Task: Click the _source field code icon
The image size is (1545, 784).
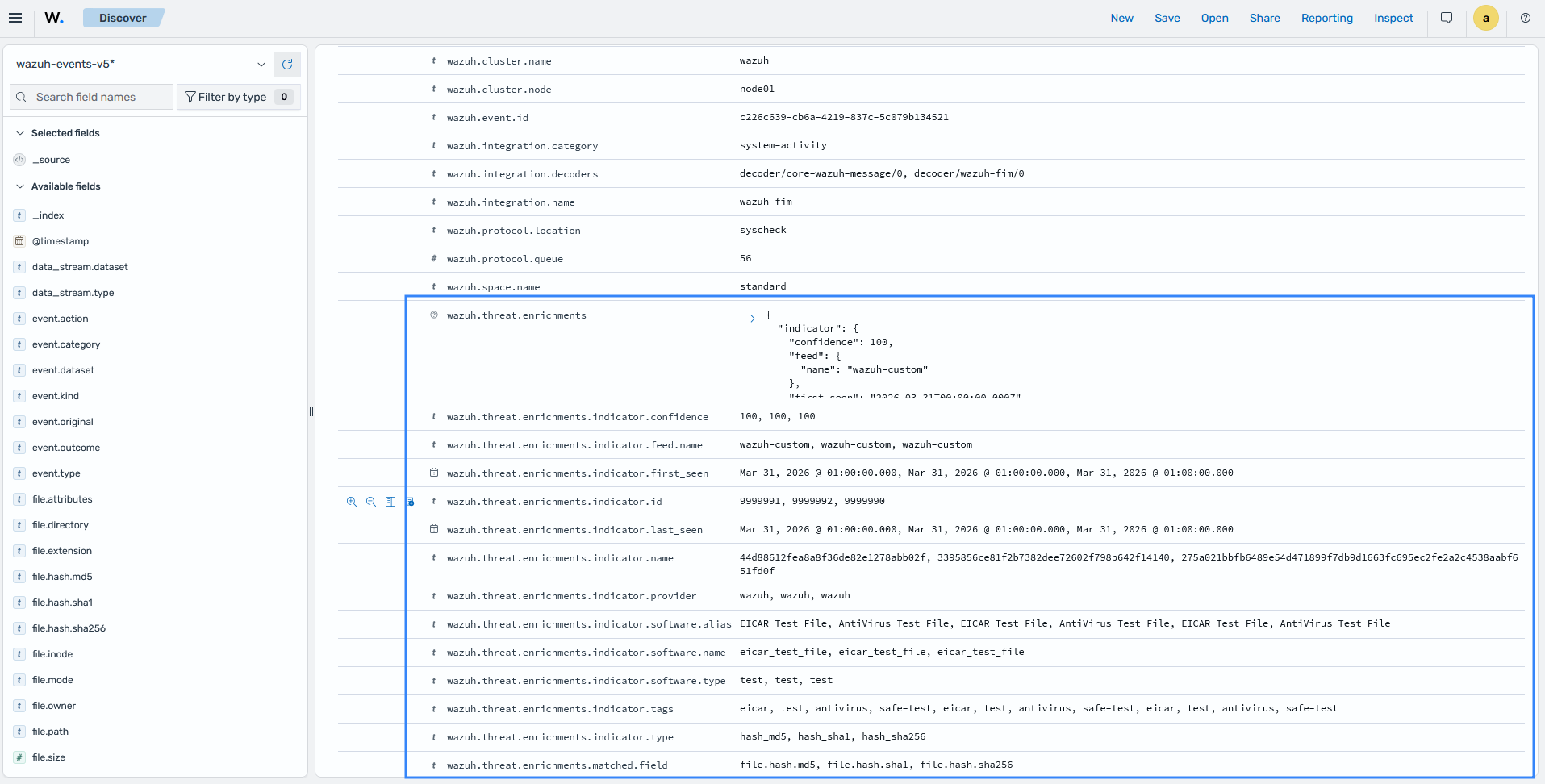Action: pyautogui.click(x=19, y=160)
